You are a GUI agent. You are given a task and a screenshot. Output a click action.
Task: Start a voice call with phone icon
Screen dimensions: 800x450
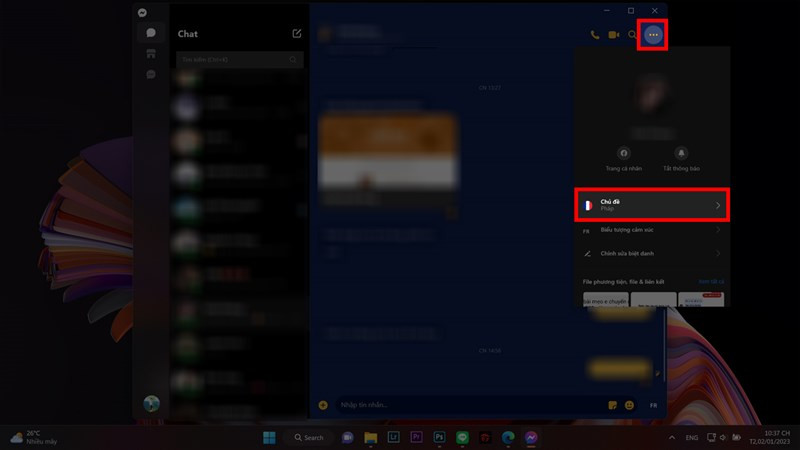595,35
